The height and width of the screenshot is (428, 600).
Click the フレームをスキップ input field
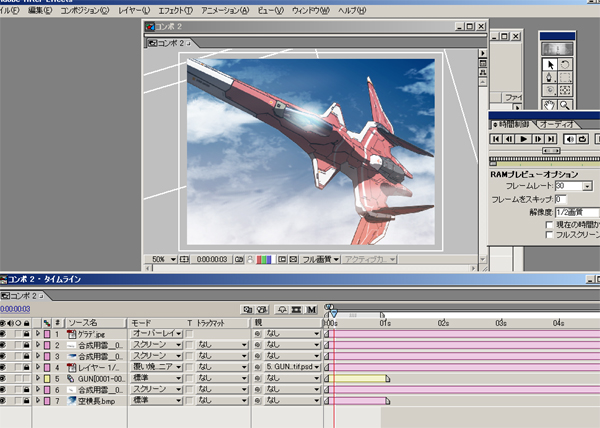tap(561, 199)
